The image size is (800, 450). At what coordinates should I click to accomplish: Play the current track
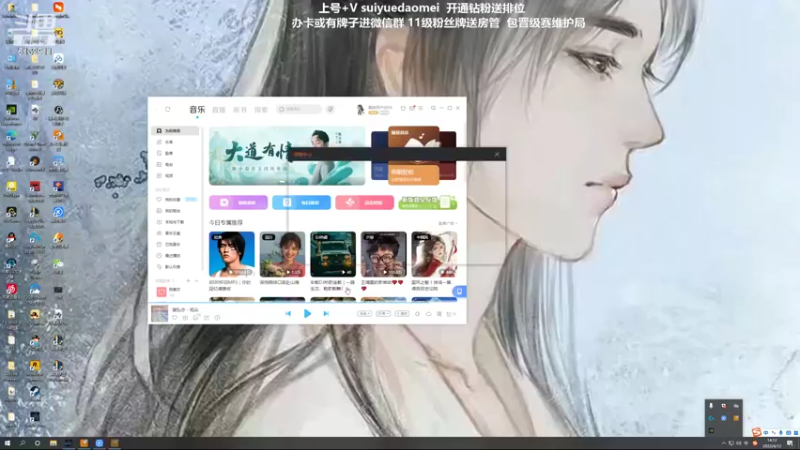pos(307,313)
